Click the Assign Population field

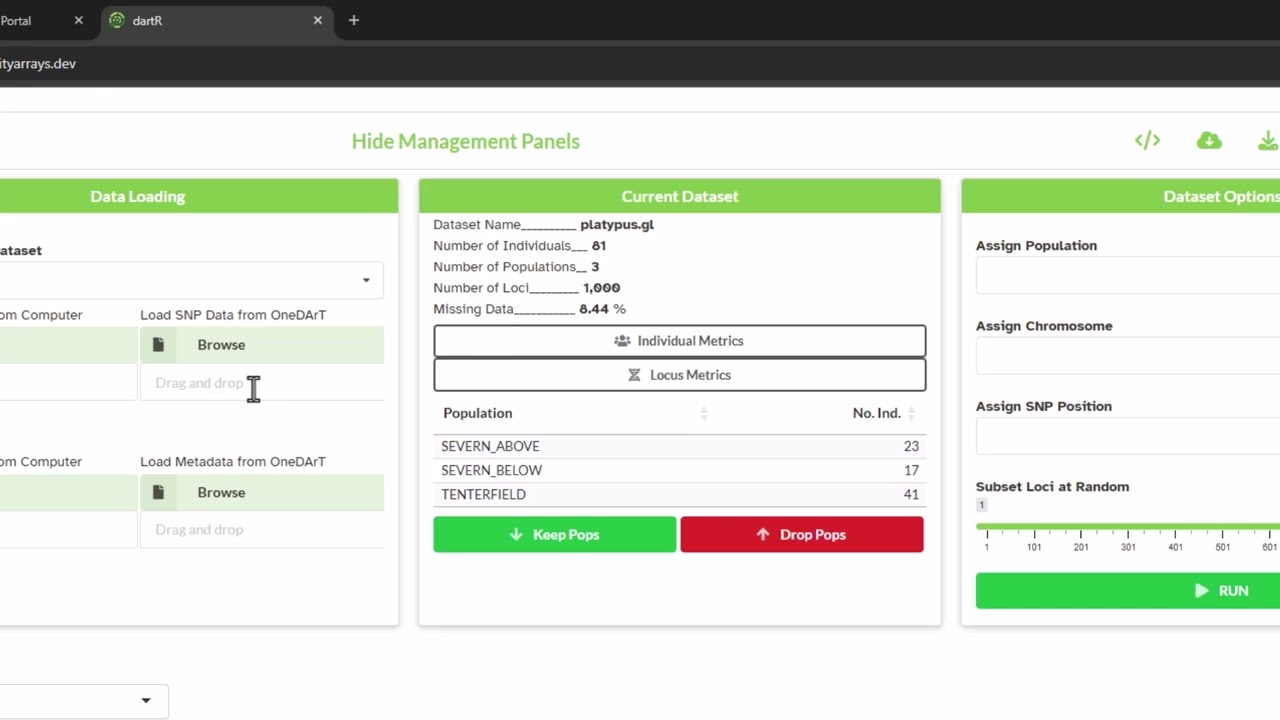(1128, 276)
